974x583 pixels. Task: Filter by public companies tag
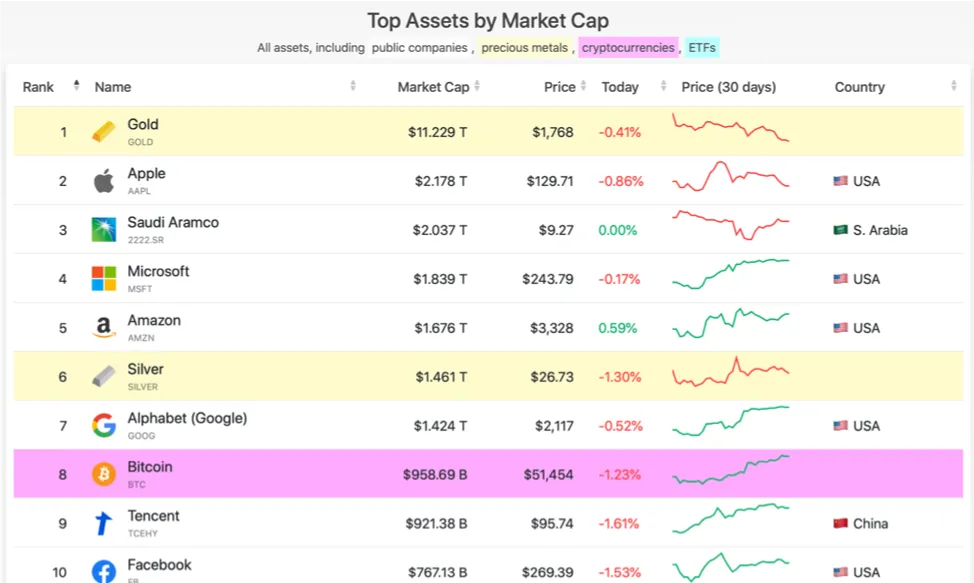pos(419,48)
